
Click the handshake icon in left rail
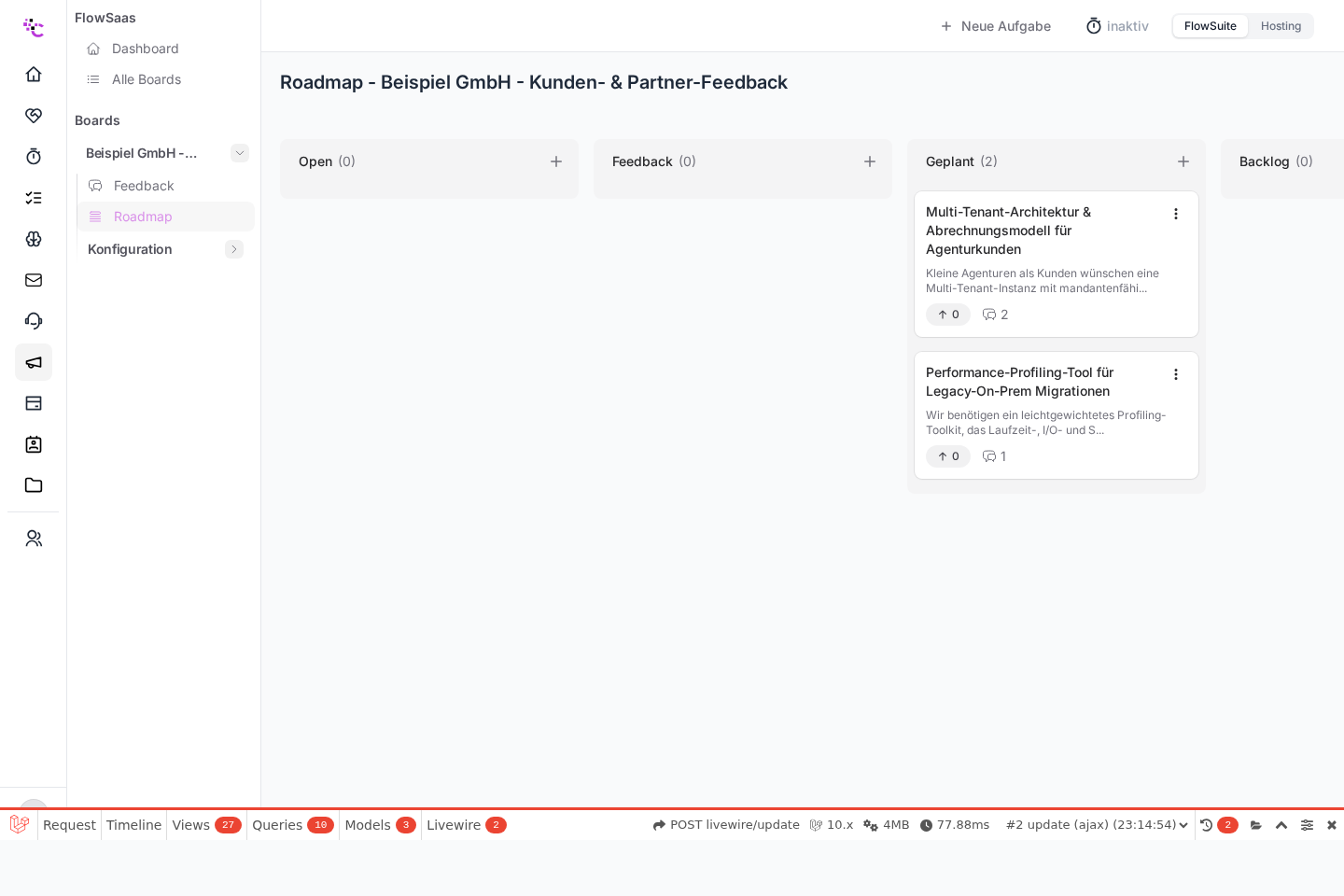[34, 115]
